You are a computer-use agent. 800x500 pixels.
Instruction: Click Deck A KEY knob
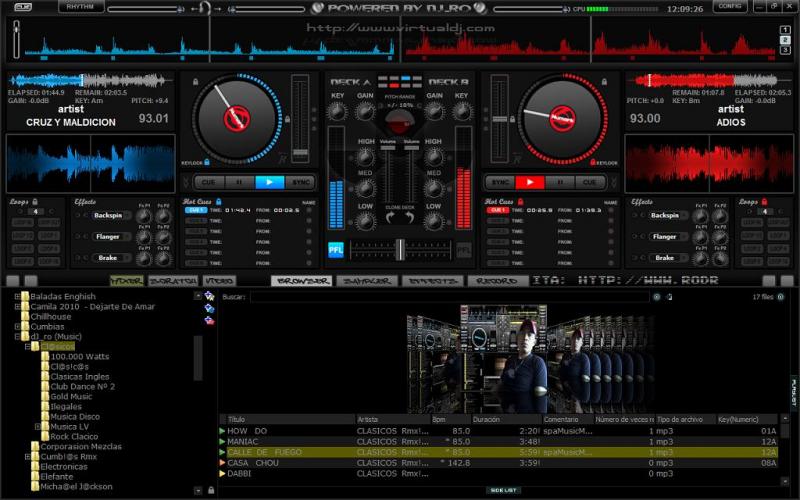point(337,111)
